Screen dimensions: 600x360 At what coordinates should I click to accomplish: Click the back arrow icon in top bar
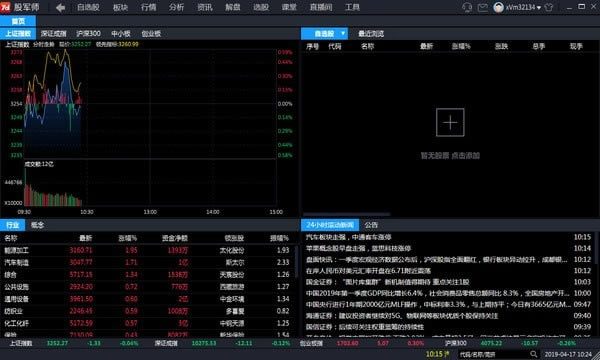pos(60,7)
